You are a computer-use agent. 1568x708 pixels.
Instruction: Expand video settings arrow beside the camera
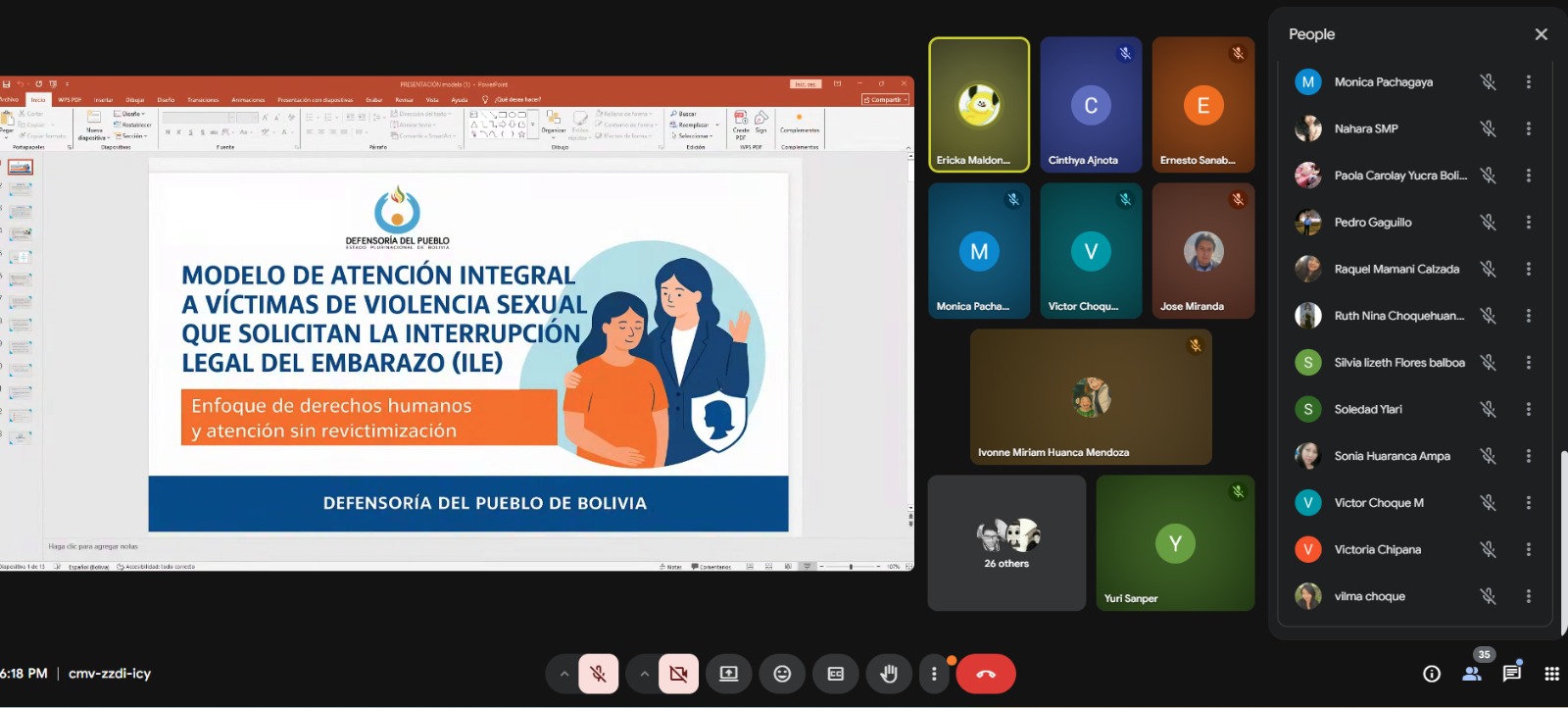point(644,674)
